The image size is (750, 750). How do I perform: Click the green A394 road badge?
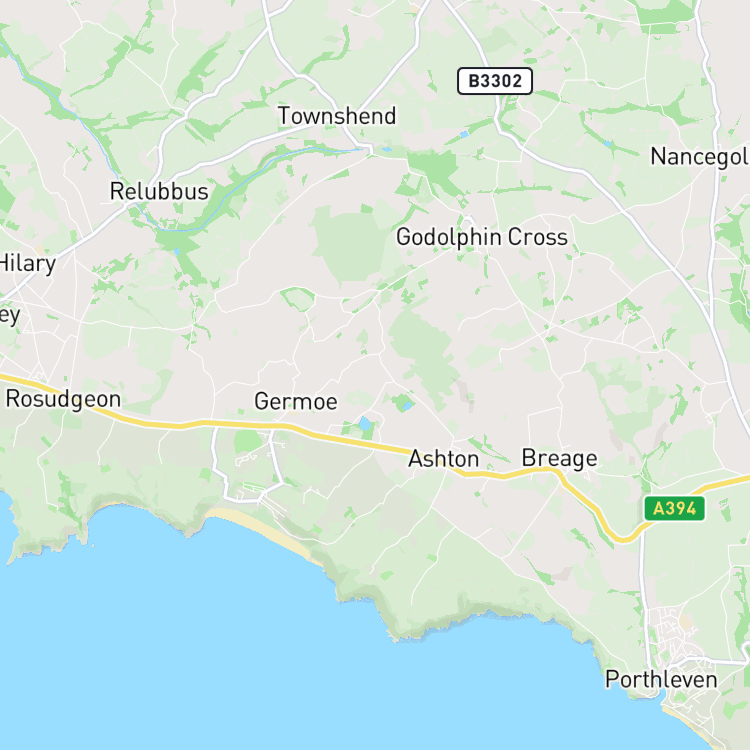point(674,508)
